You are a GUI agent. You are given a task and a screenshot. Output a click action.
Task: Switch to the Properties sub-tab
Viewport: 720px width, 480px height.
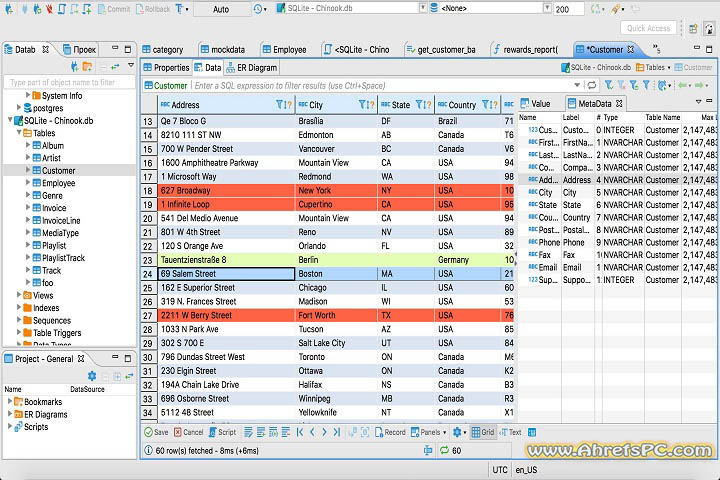(166, 68)
